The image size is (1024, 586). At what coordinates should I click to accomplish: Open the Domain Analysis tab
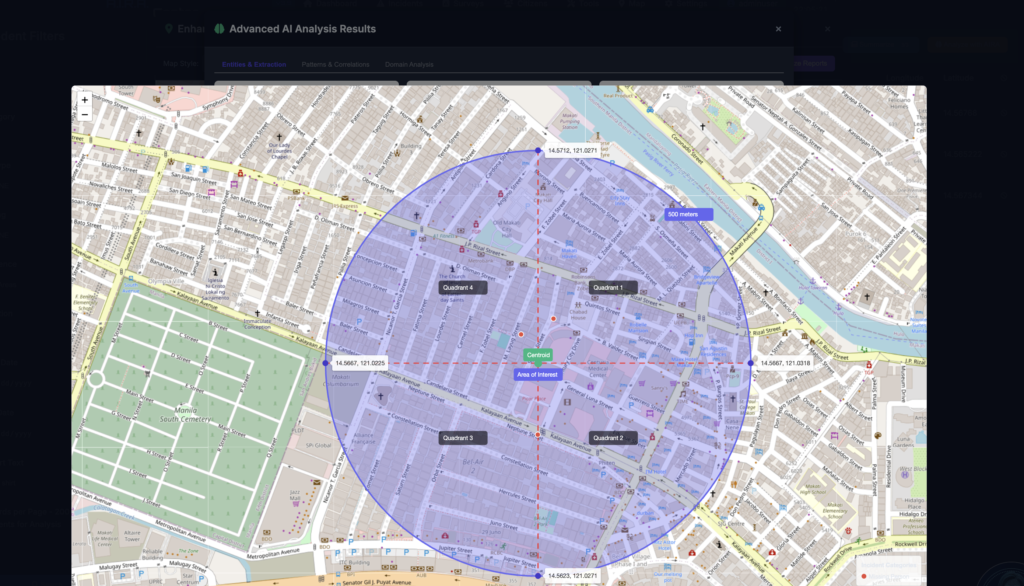[x=409, y=65]
